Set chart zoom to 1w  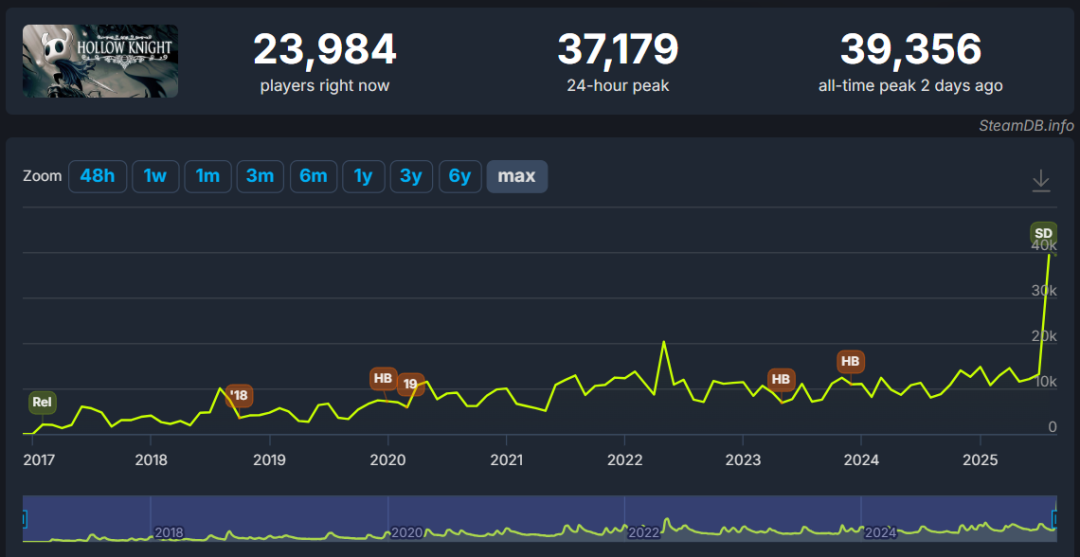tap(155, 176)
